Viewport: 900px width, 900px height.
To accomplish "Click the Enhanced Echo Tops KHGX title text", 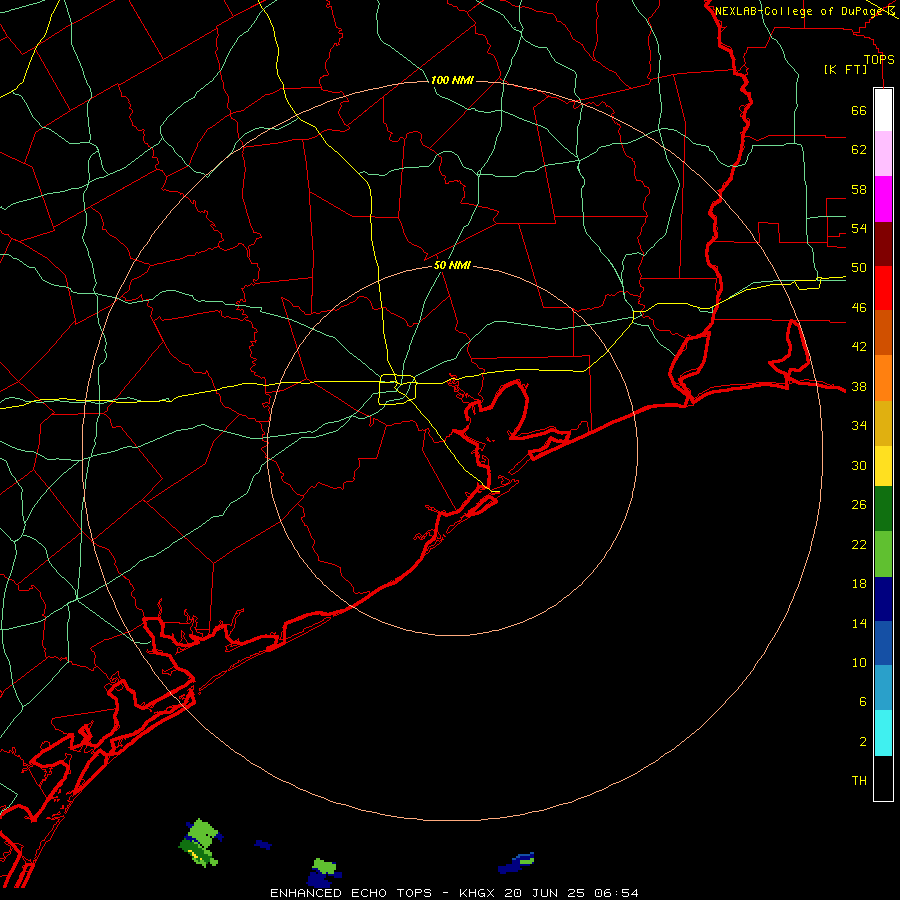I will click(454, 893).
